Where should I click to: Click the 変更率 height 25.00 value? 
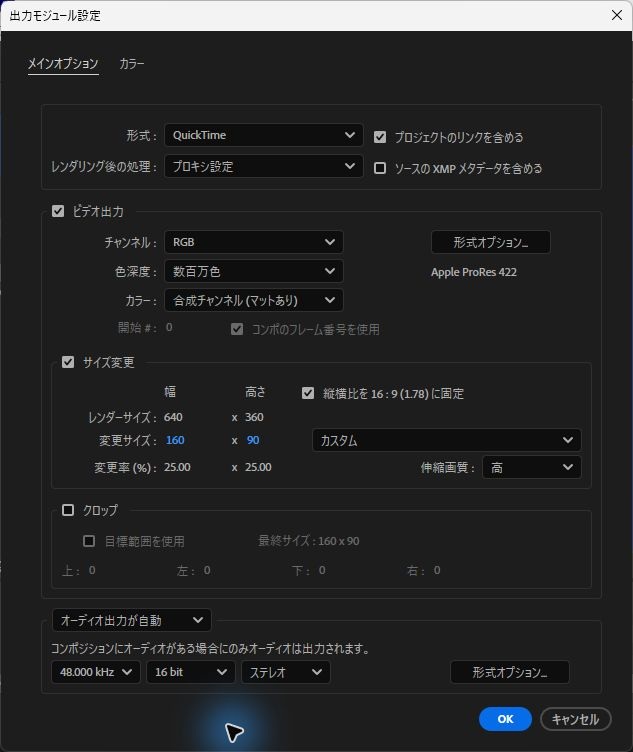[258, 467]
